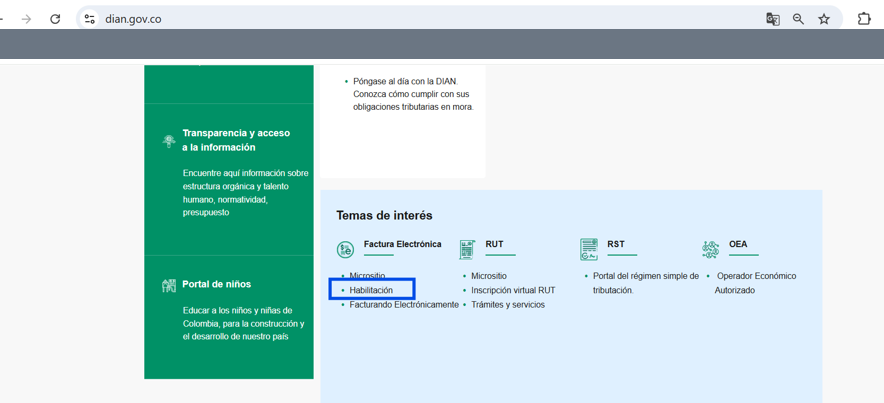Click the RUT document icon

click(466, 249)
